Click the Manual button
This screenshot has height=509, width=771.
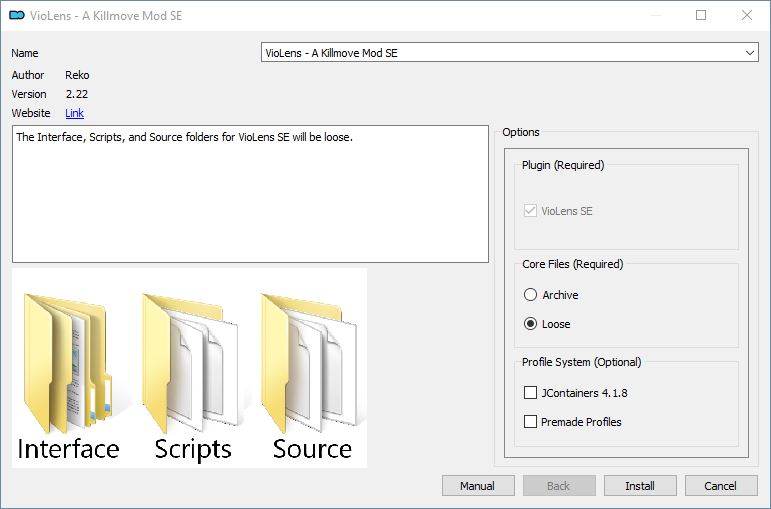478,486
